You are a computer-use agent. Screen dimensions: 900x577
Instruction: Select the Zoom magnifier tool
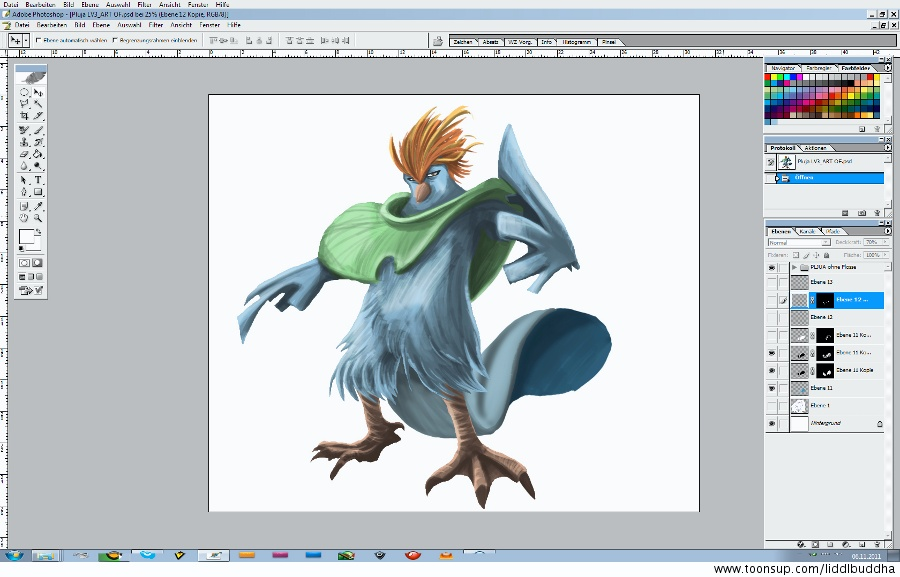tap(38, 217)
